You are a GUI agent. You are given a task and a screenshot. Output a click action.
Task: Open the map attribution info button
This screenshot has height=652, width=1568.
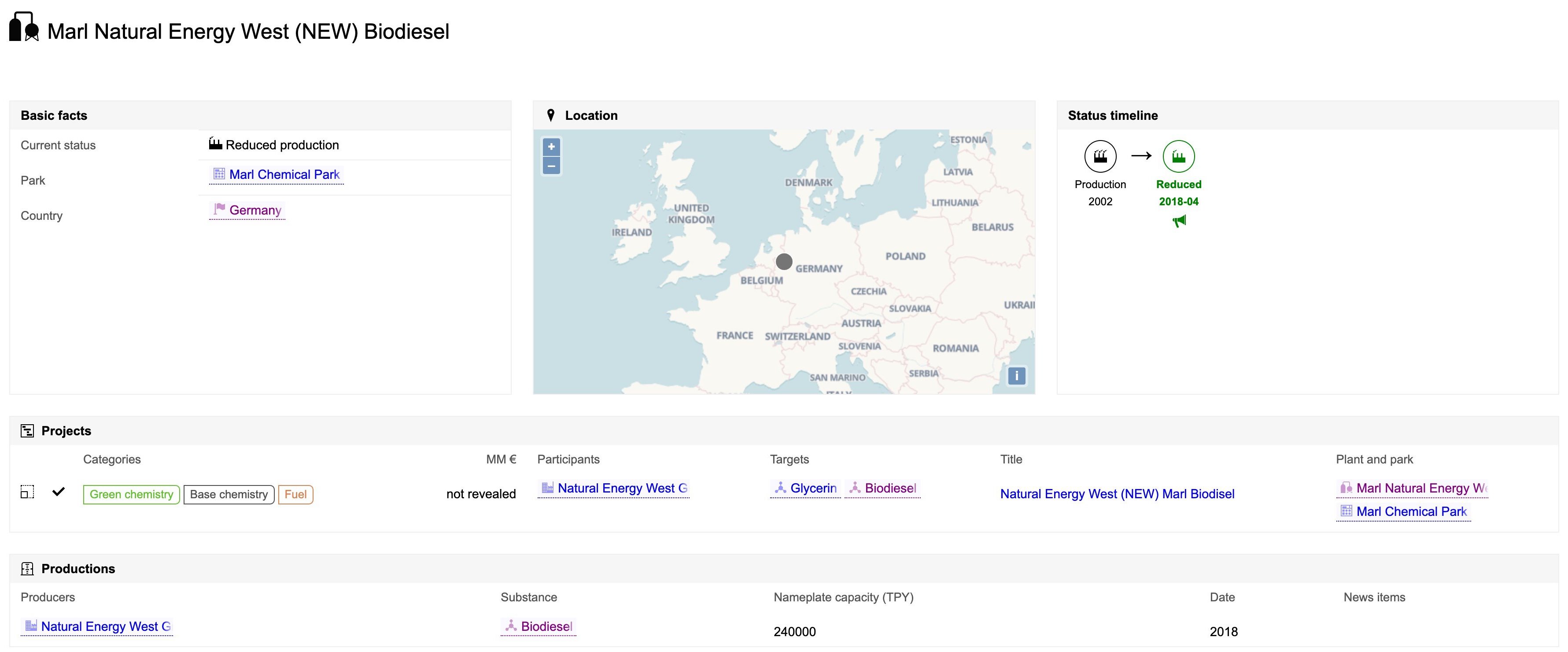pyautogui.click(x=1016, y=376)
